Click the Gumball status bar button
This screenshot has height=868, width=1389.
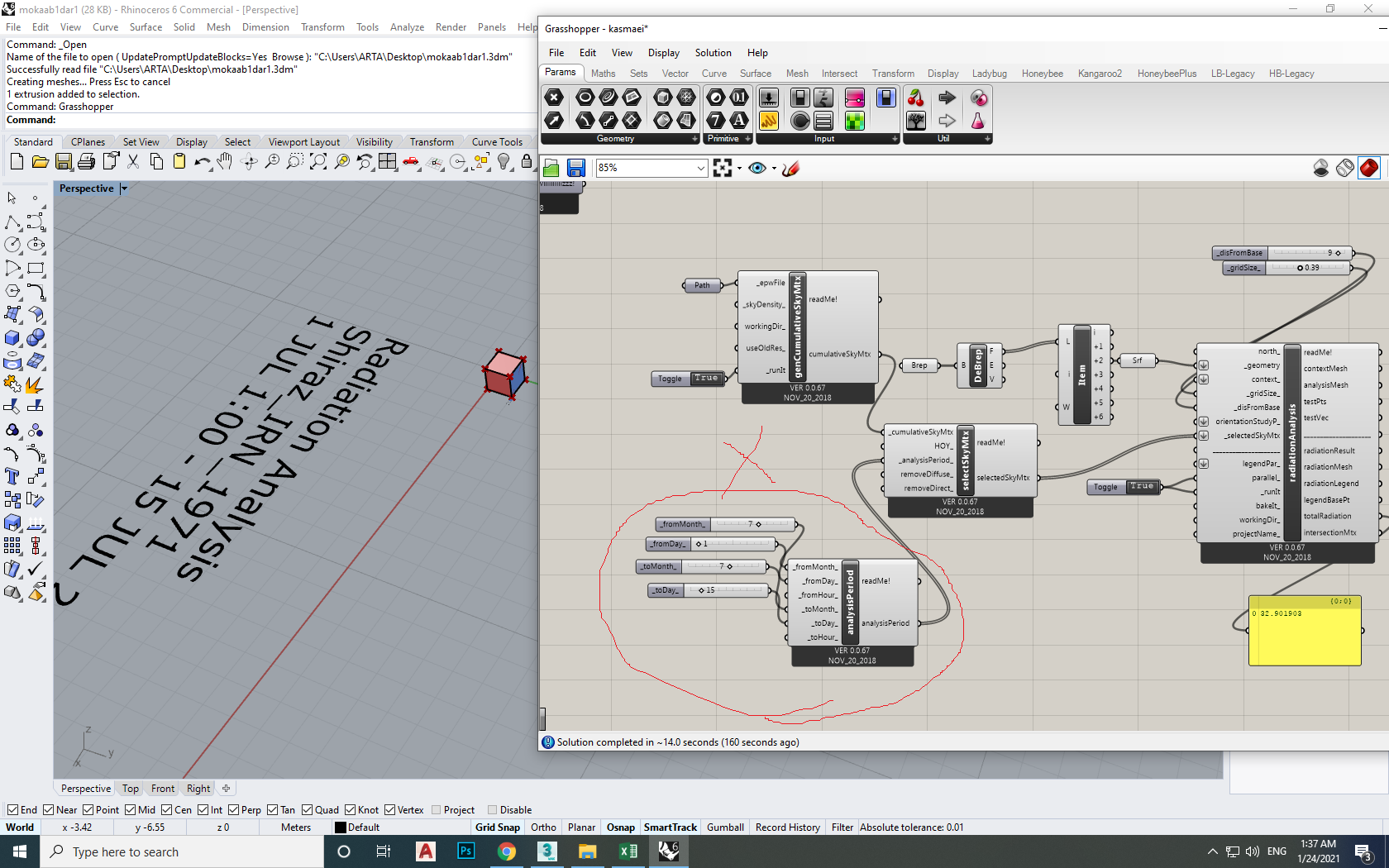(725, 827)
